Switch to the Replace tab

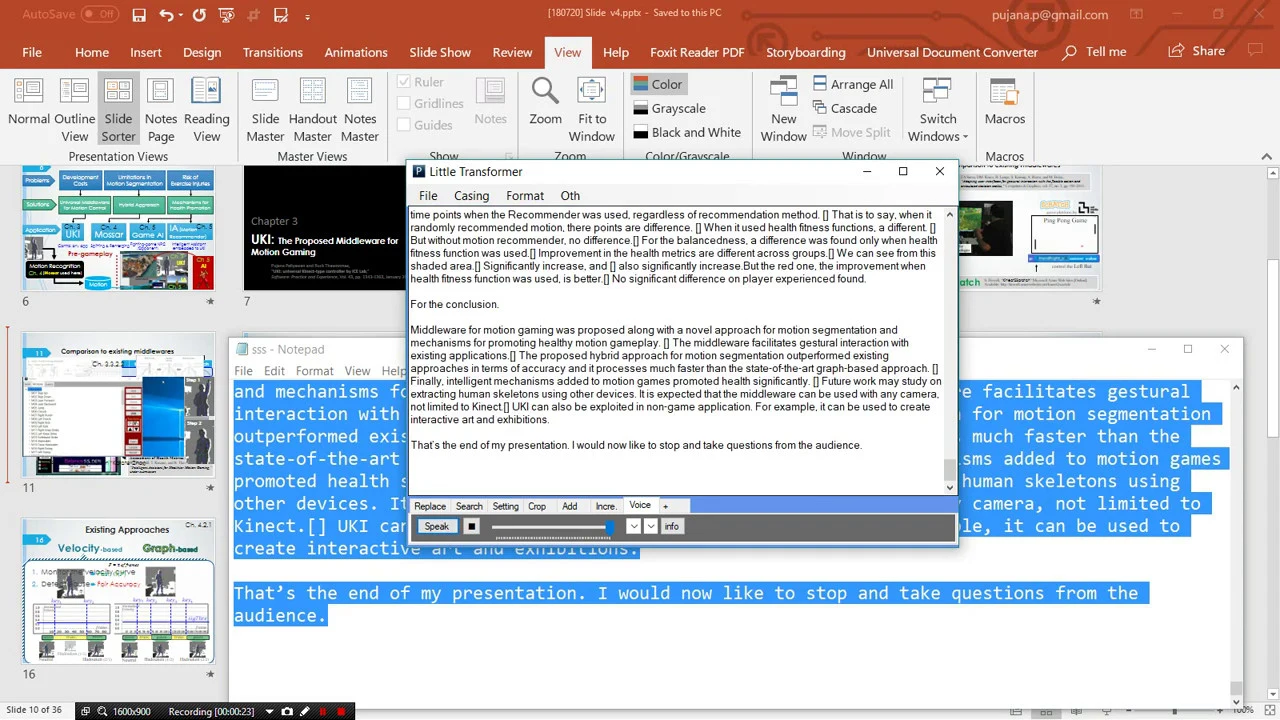(430, 506)
